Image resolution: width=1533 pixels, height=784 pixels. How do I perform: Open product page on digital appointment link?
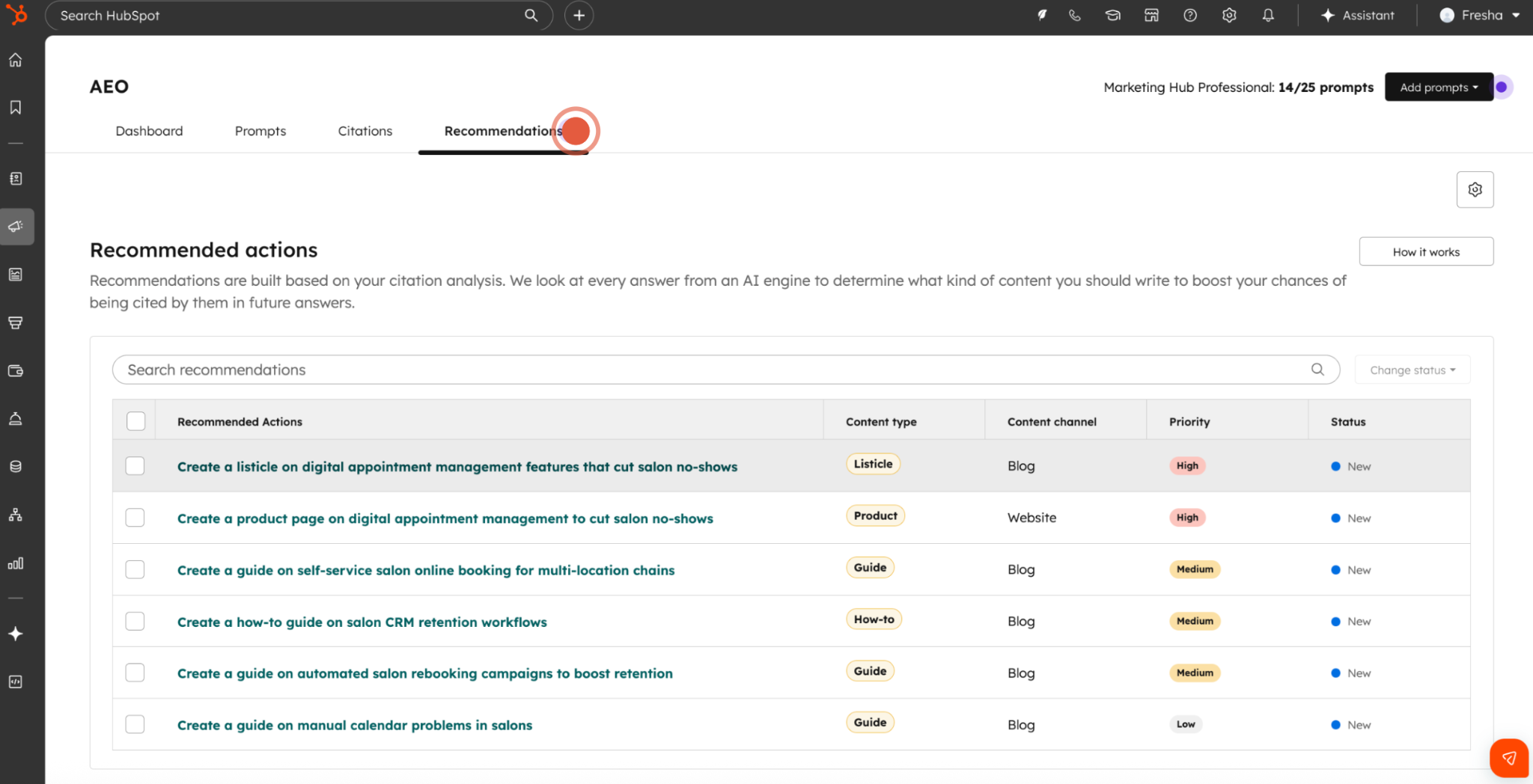pyautogui.click(x=445, y=518)
